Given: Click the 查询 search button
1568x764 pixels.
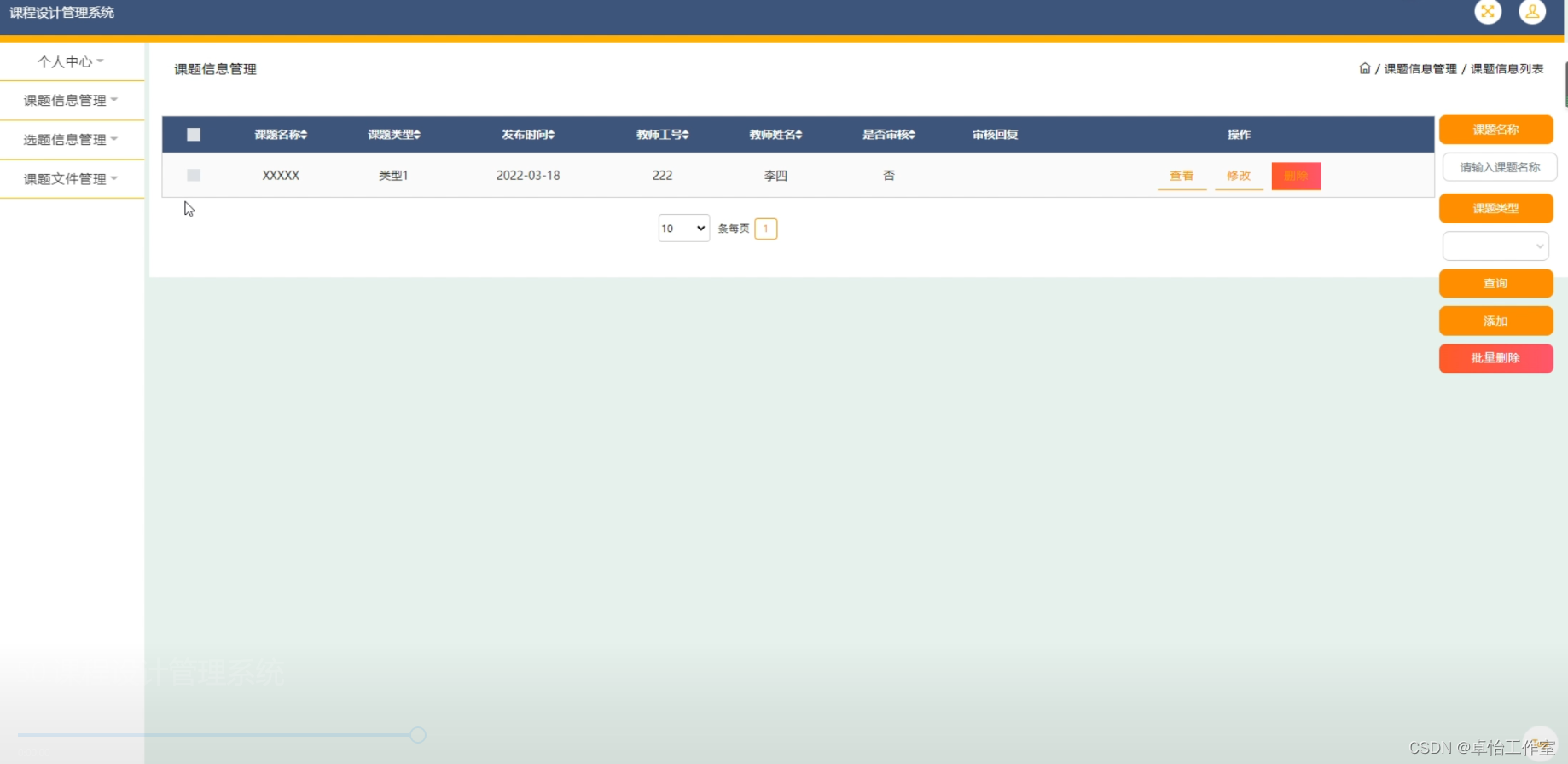Looking at the screenshot, I should [1495, 283].
